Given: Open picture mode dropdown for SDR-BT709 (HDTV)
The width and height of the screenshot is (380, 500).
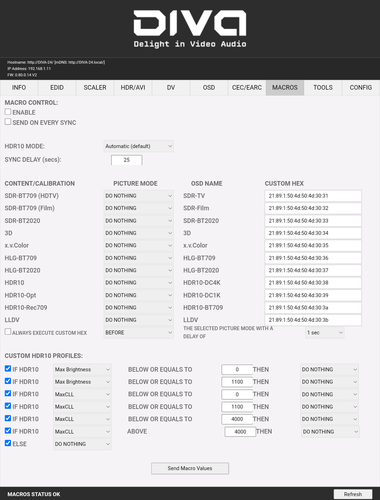Looking at the screenshot, I should 138,196.
